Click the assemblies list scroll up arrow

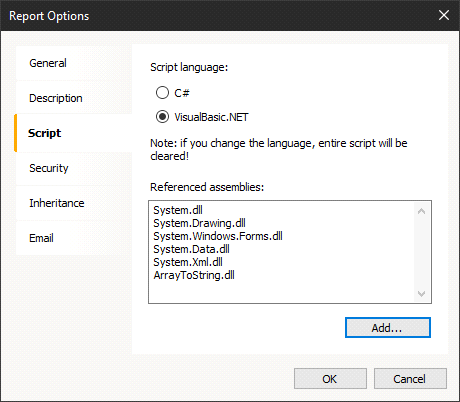[421, 211]
